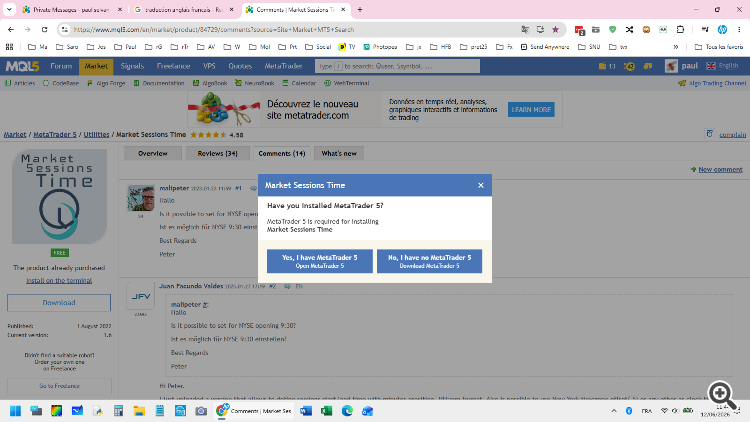The image size is (750, 422).
Task: Open the NeuroBook link
Action: [x=254, y=83]
